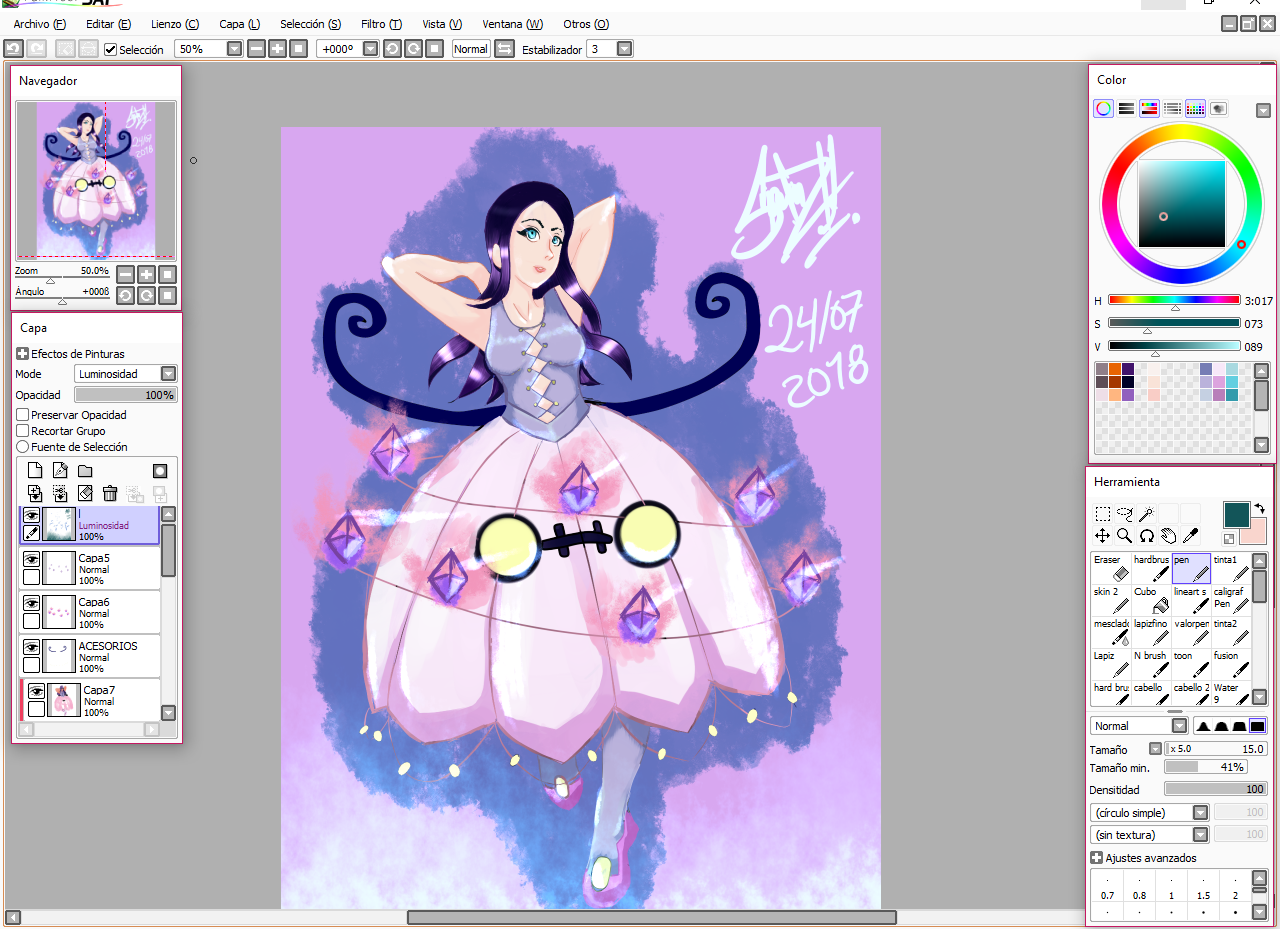This screenshot has height=929, width=1280.
Task: Rotate canvas clockwise from the toolbar
Action: pos(413,48)
